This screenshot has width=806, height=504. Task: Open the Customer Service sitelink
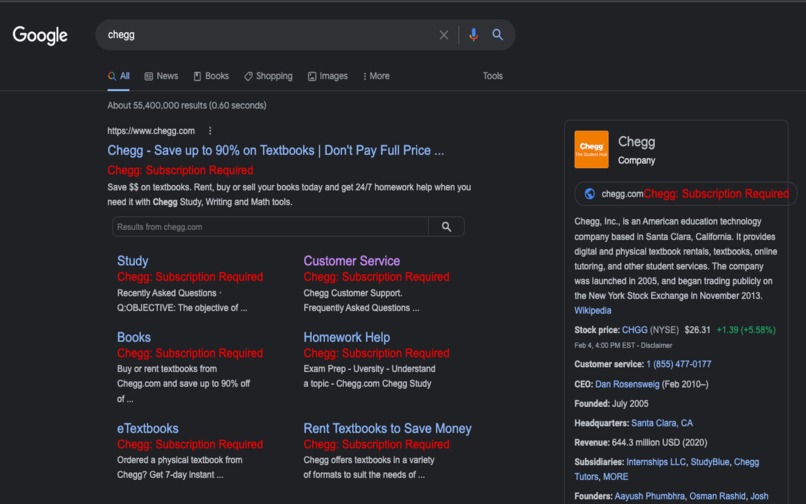point(352,261)
